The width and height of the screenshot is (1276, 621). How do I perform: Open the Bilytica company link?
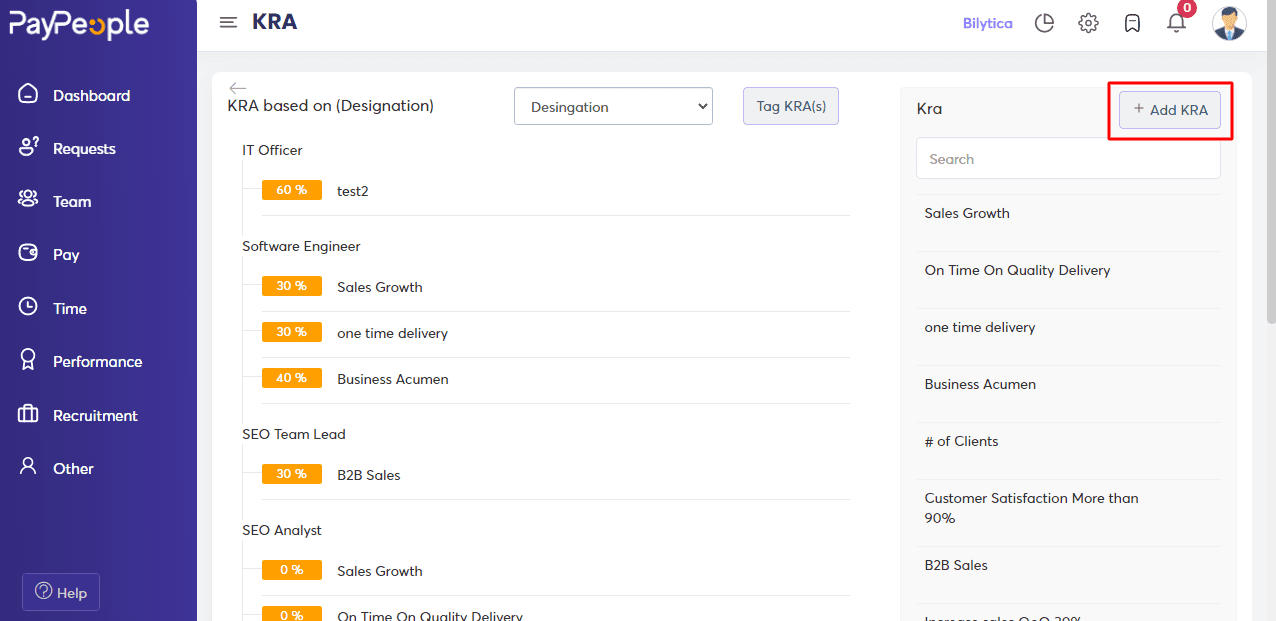point(987,23)
